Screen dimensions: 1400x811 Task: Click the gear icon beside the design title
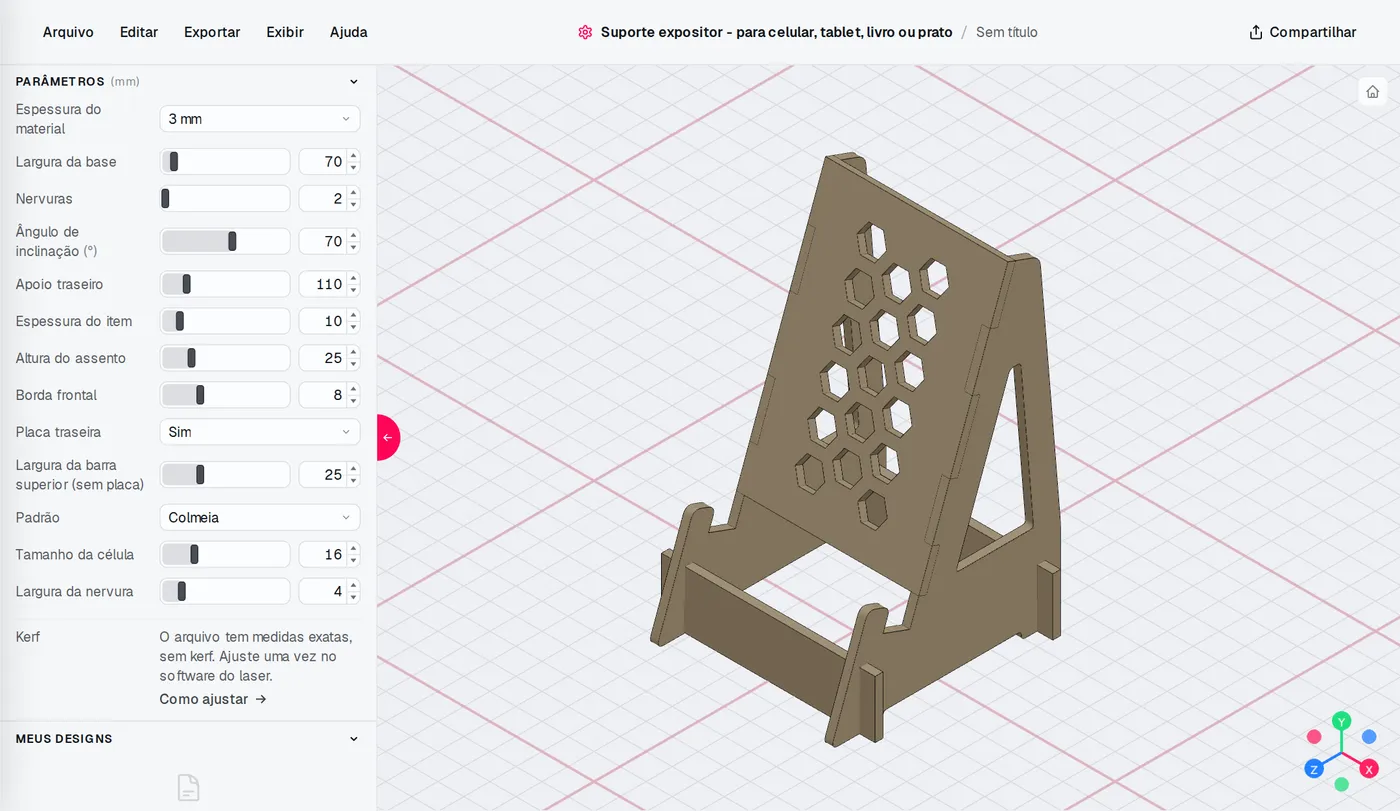[x=585, y=32]
